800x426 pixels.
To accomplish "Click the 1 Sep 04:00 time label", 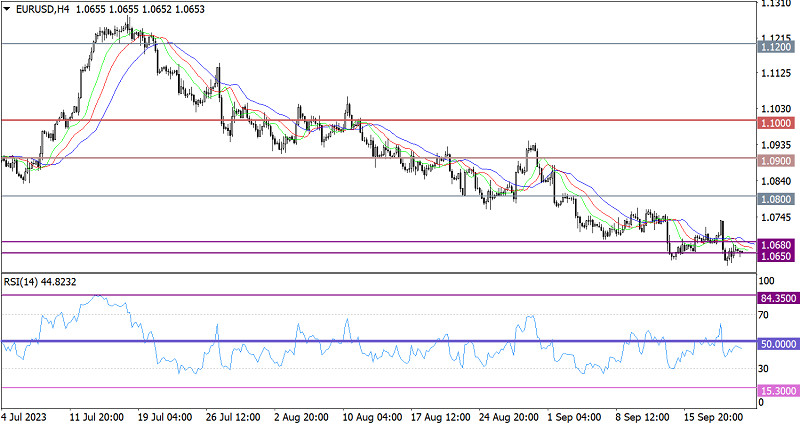I will pyautogui.click(x=573, y=417).
